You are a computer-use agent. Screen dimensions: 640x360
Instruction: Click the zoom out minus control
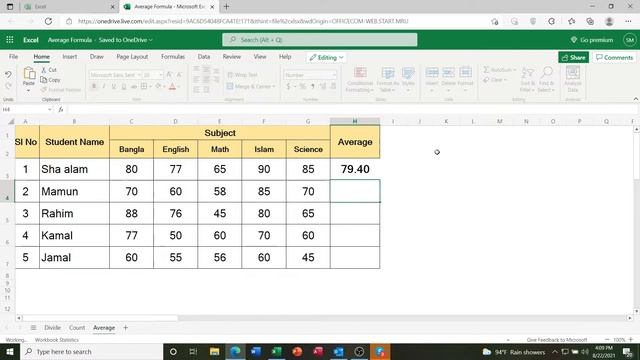(607, 340)
